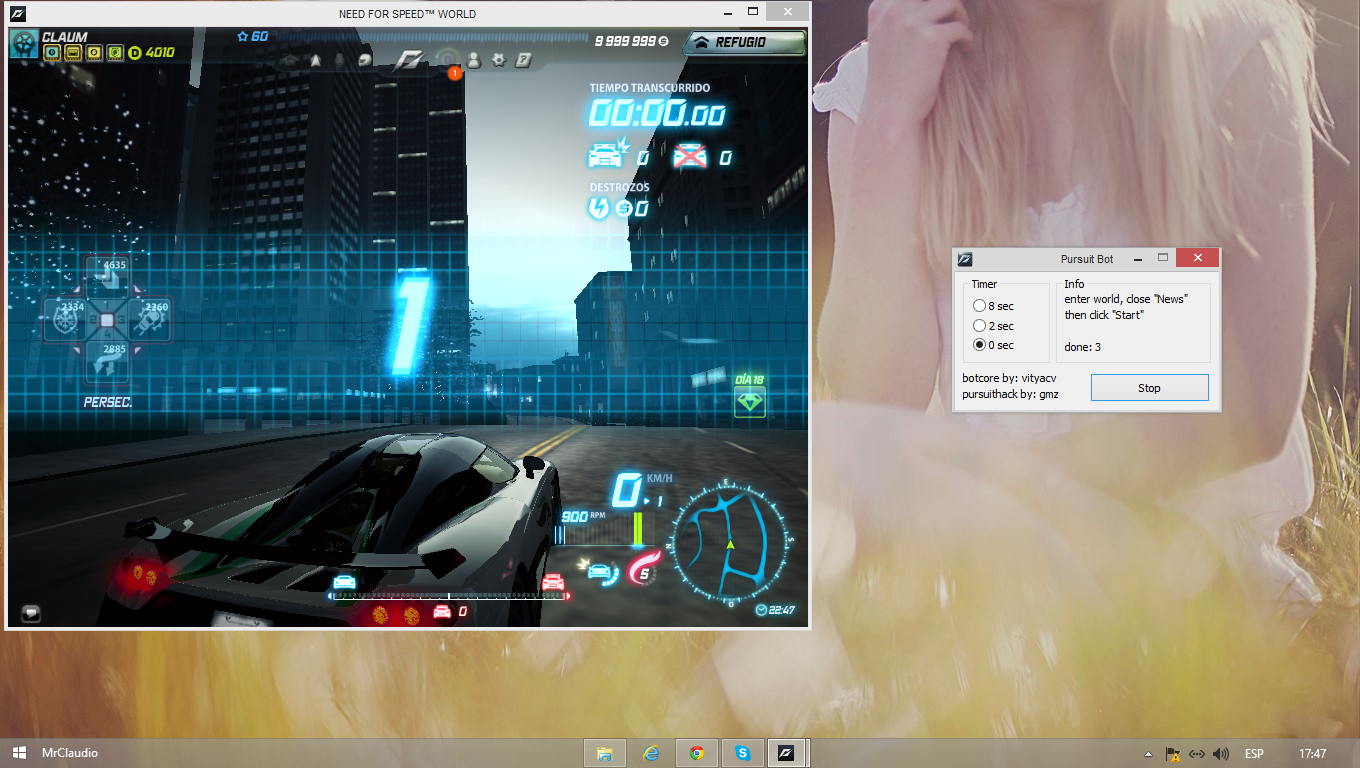The width and height of the screenshot is (1360, 768).
Task: Click the PERSEC. power-up set label
Action: tap(108, 402)
